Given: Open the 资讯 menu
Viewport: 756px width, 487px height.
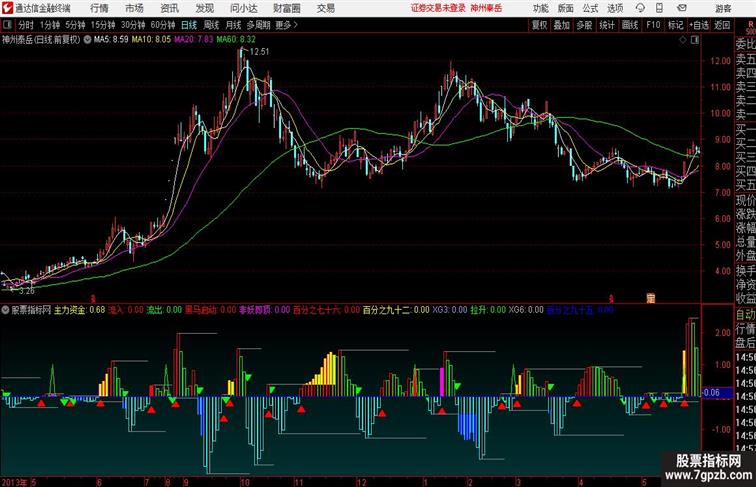Looking at the screenshot, I should click(x=169, y=8).
